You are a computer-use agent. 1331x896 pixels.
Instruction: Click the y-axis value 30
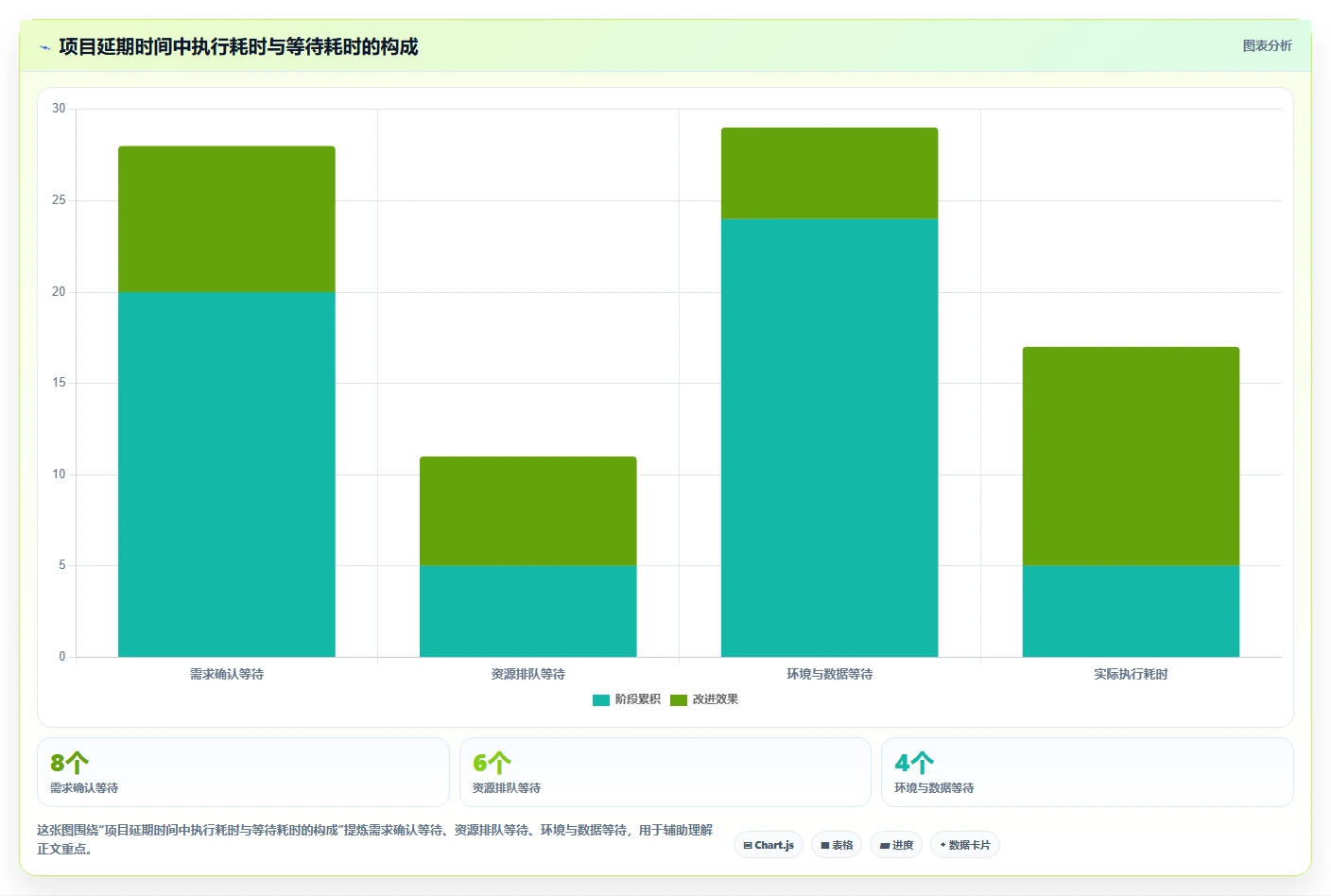[59, 109]
